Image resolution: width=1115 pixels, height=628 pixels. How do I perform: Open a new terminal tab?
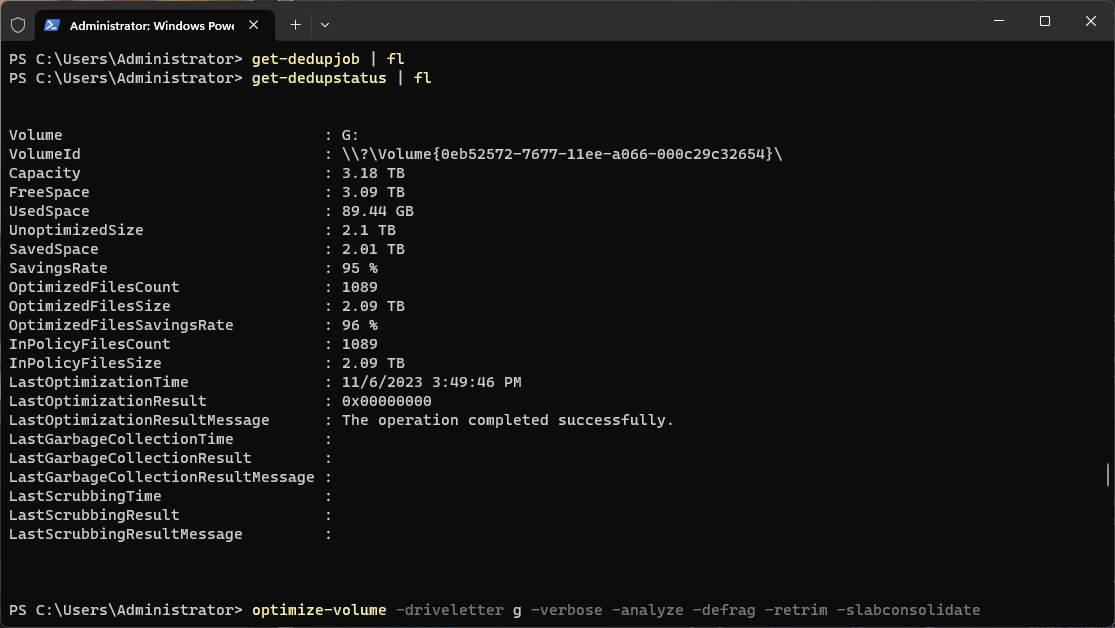click(x=295, y=24)
